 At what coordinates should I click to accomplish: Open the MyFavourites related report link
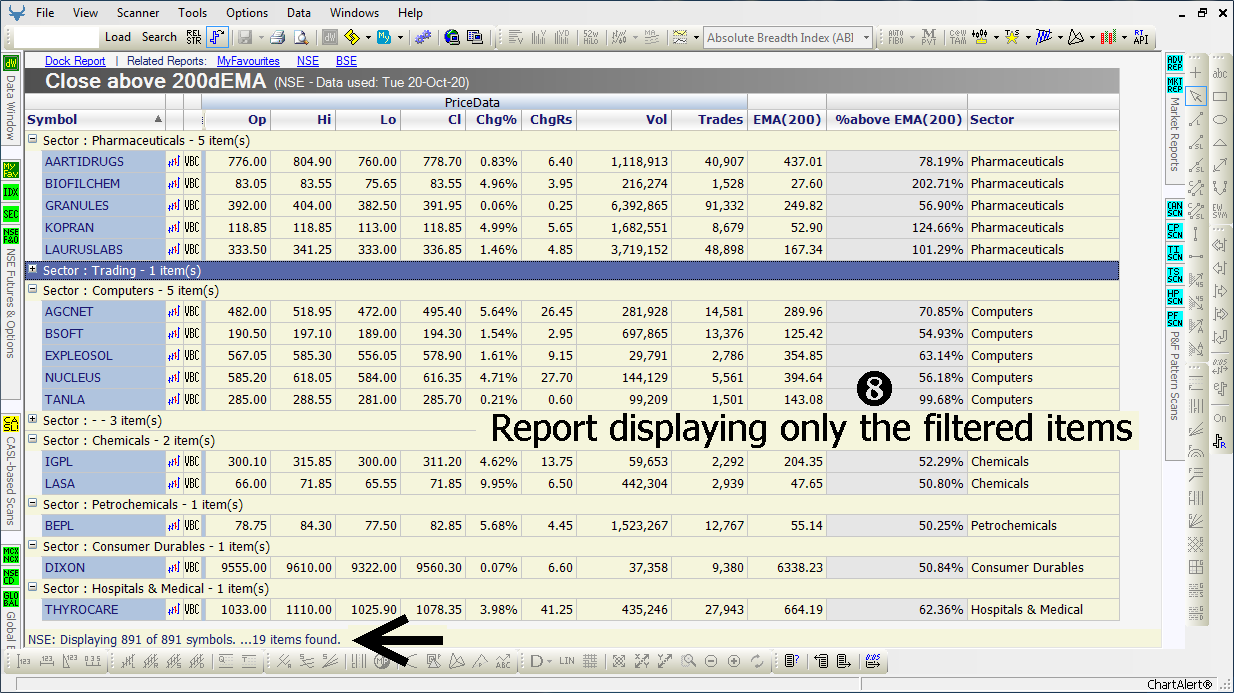(x=248, y=61)
